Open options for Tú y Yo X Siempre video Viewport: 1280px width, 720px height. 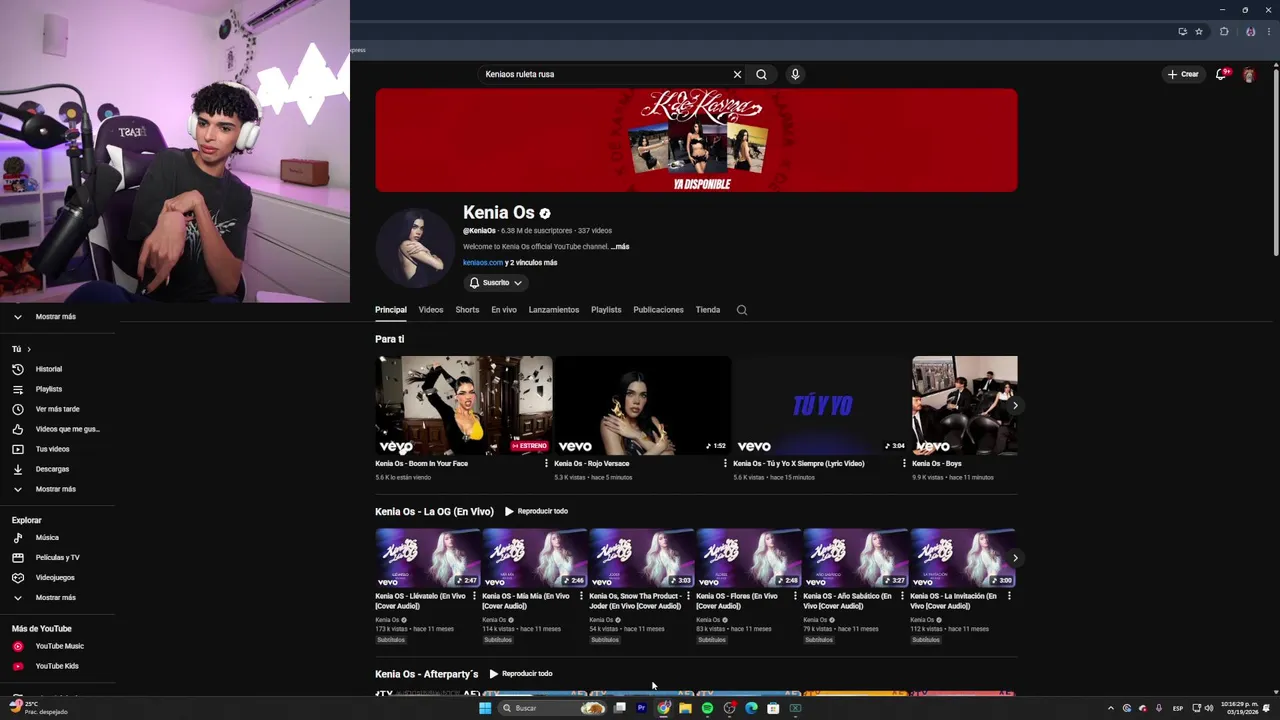coord(904,464)
